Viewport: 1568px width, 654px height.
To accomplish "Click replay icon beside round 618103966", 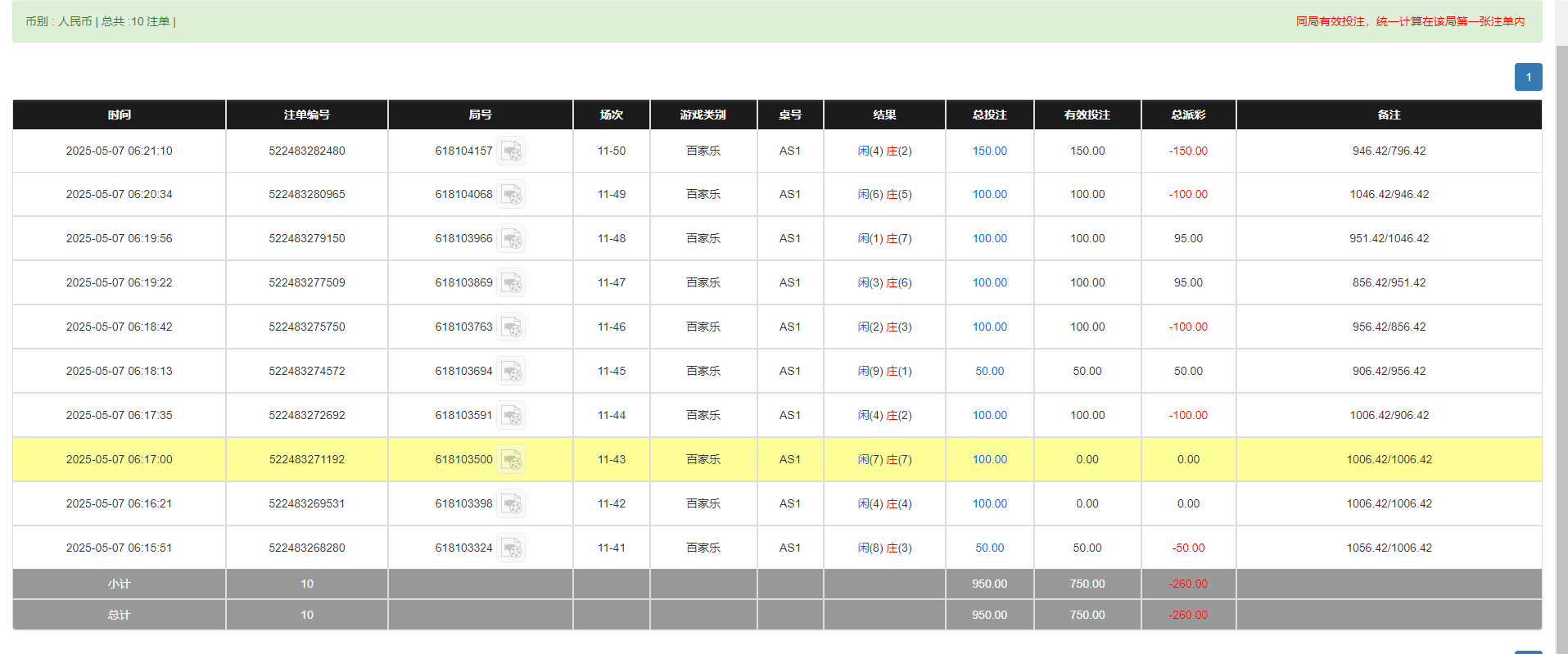I will point(511,239).
